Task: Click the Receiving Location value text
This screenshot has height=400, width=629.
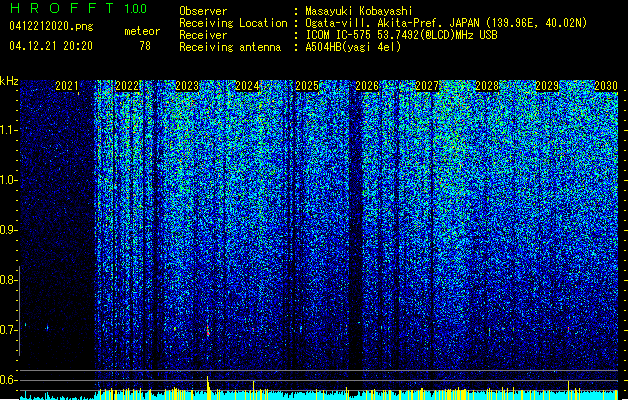Action: click(446, 23)
